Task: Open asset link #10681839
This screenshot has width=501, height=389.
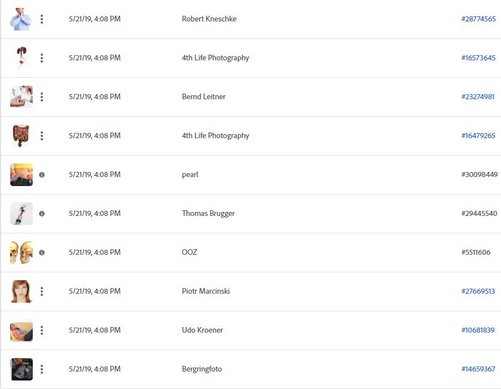Action: [478, 330]
